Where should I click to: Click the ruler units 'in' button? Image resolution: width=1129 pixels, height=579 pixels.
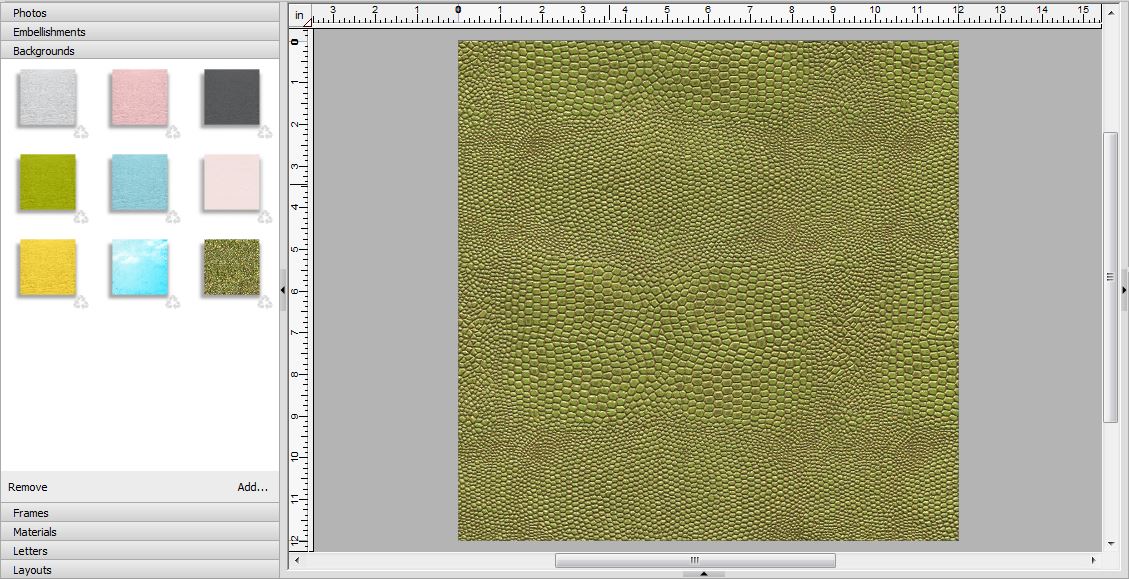click(x=299, y=15)
